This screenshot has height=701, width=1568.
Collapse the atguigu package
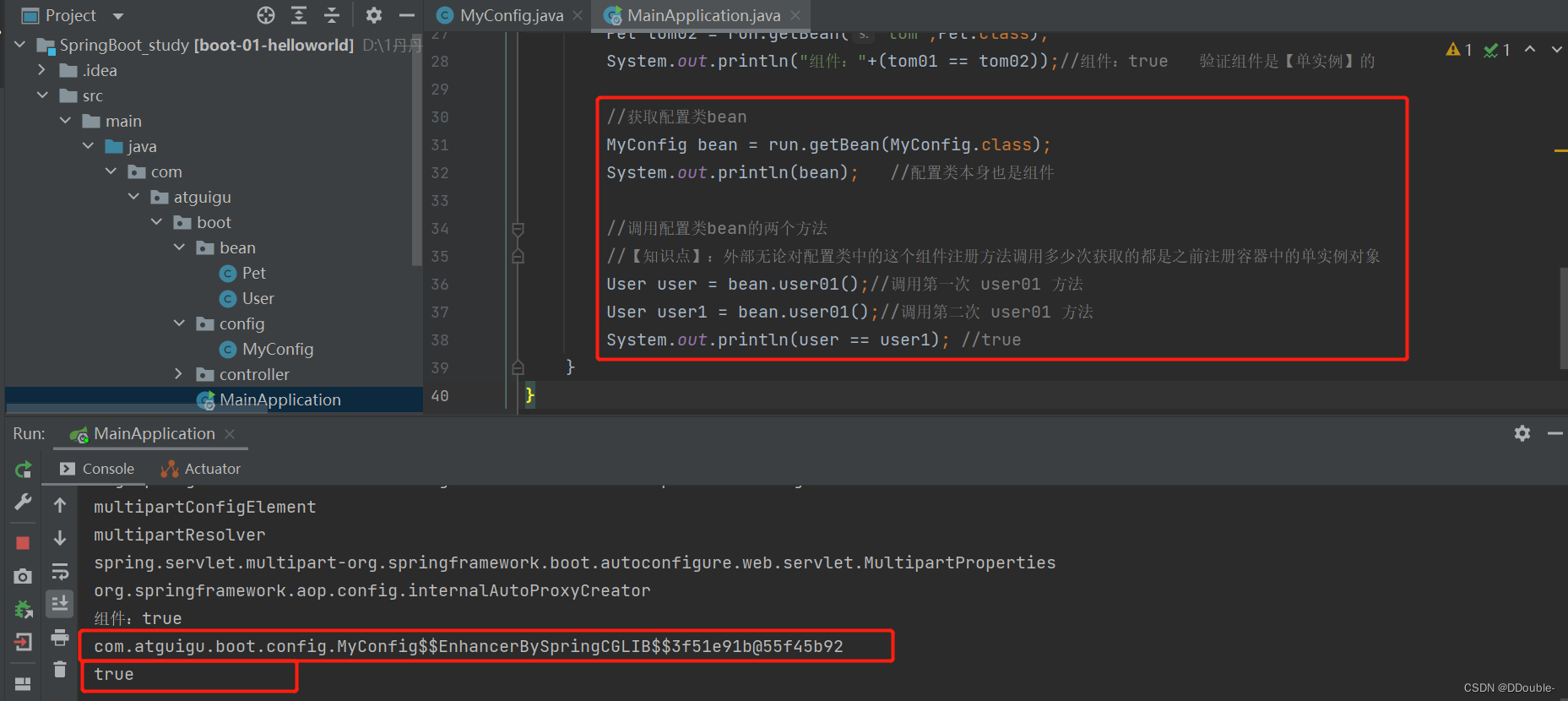[133, 197]
